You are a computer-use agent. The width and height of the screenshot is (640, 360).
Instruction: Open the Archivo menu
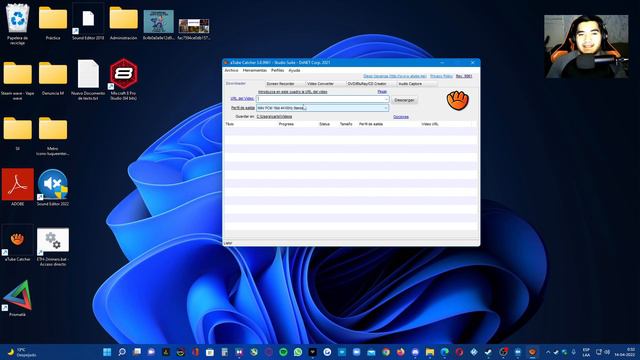tap(231, 70)
